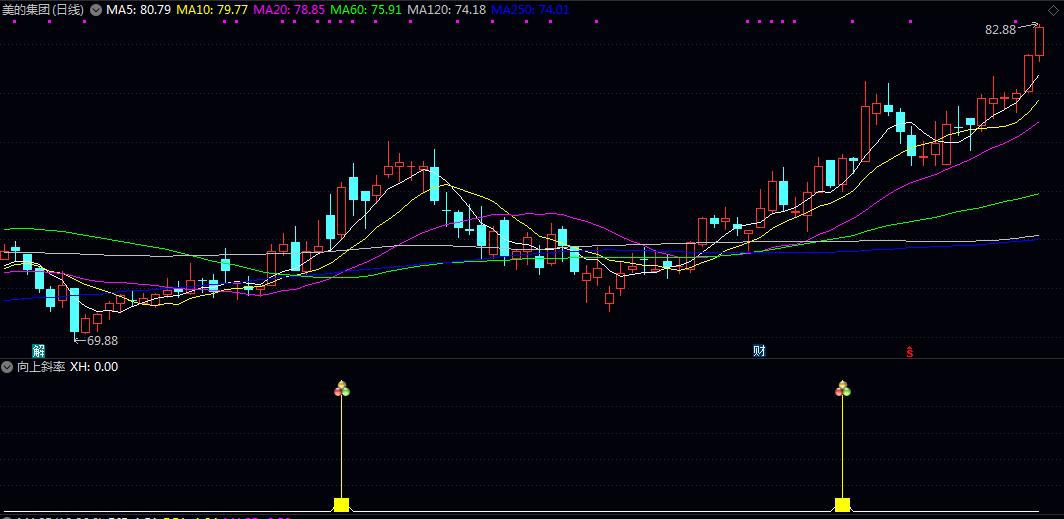Image resolution: width=1064 pixels, height=519 pixels.
Task: Select the MA120 indicator label
Action: [x=447, y=9]
